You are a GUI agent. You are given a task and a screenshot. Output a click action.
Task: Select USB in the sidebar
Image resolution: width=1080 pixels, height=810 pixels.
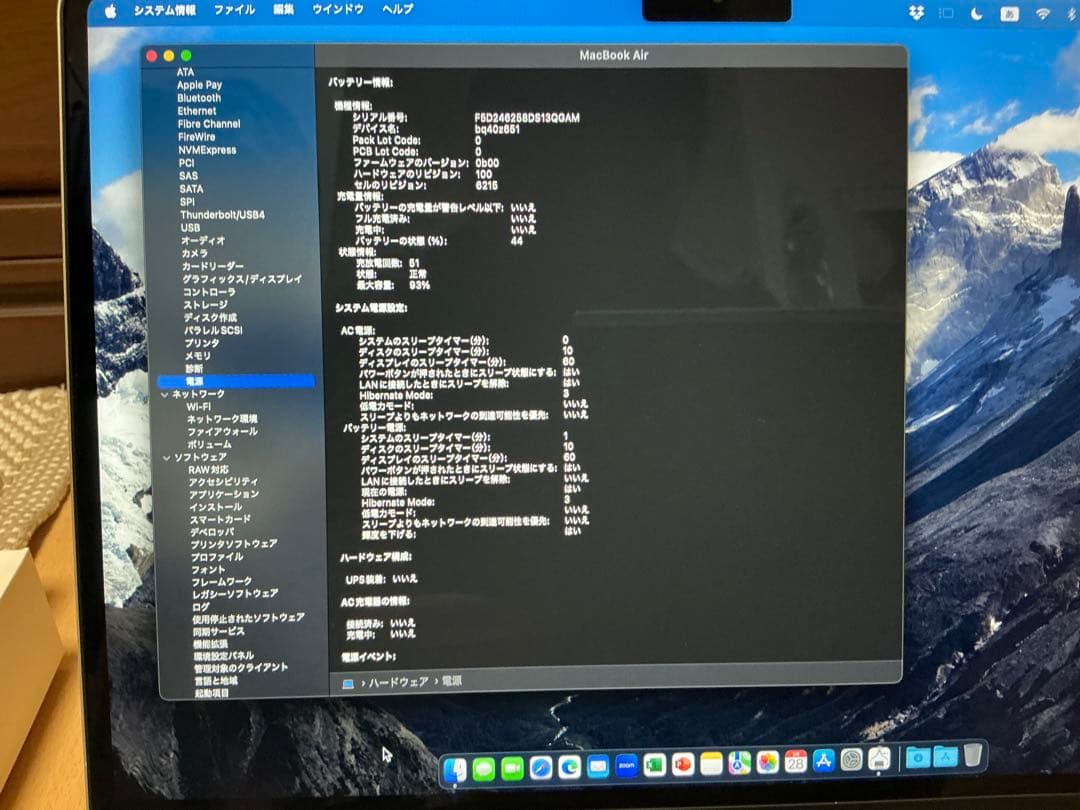click(x=190, y=227)
